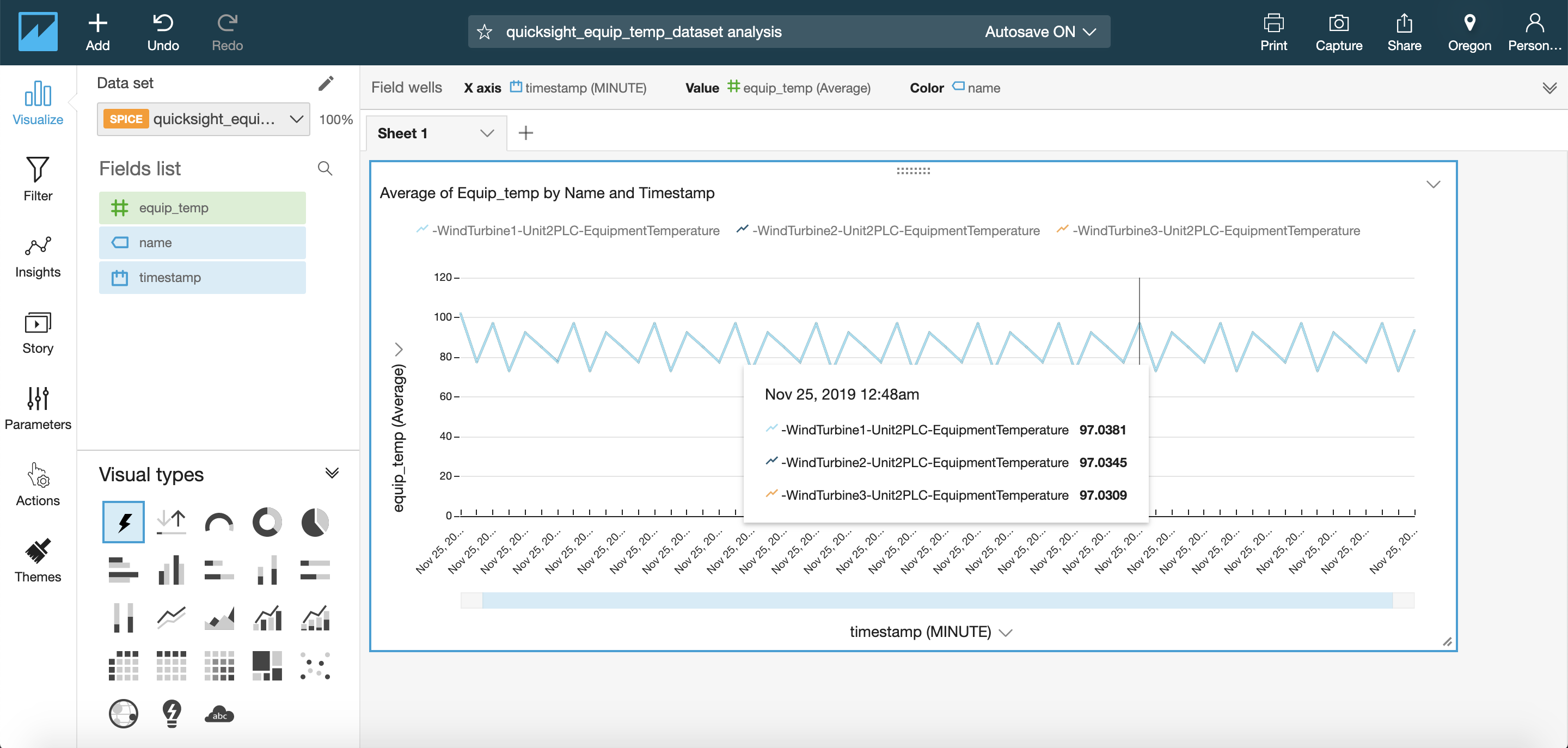
Task: Open the Filter panel in sidebar
Action: (38, 179)
